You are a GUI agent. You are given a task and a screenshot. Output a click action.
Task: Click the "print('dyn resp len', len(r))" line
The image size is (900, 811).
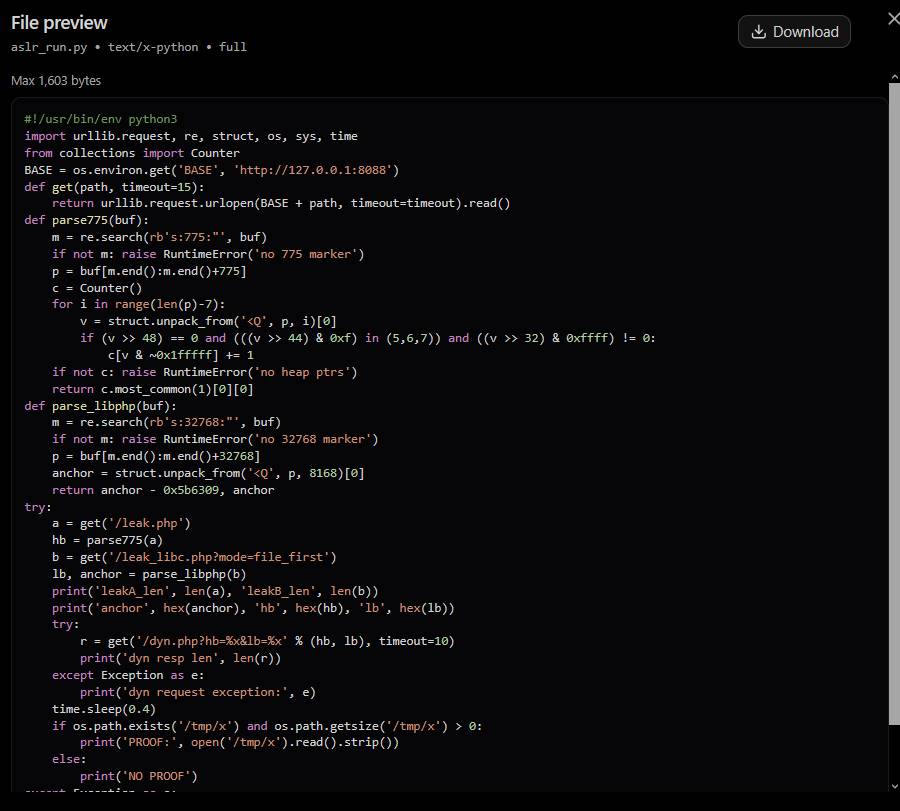pyautogui.click(x=180, y=658)
